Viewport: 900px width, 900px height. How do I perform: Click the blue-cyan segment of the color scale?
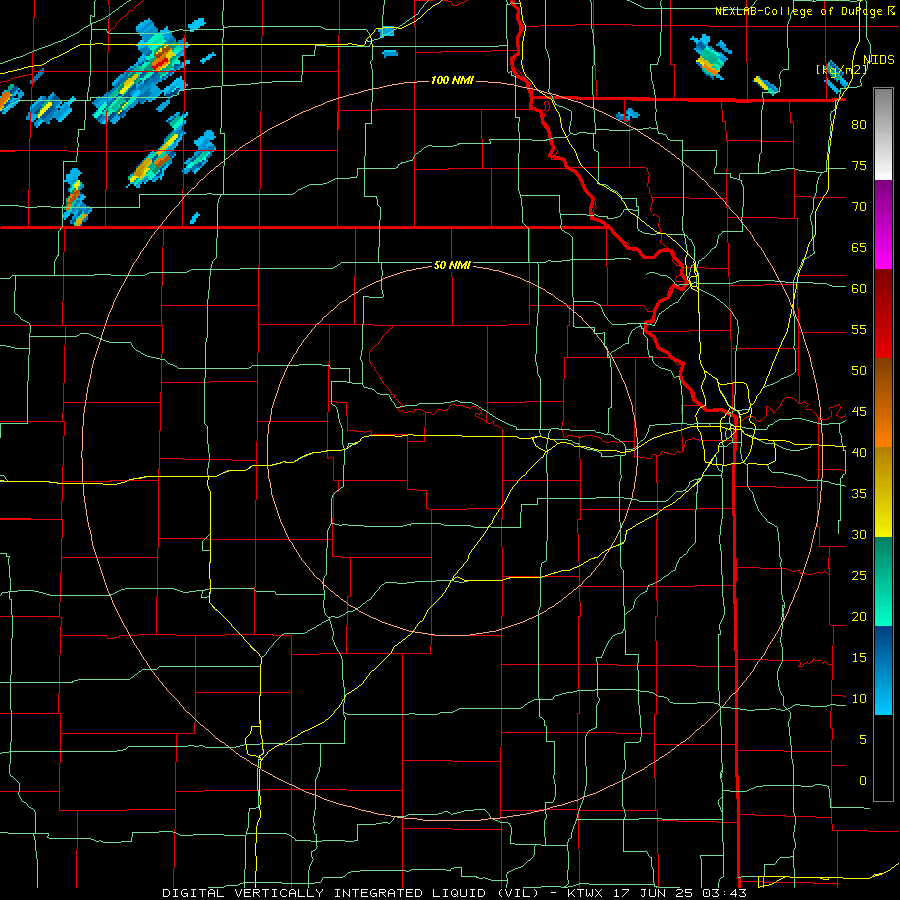point(883,670)
